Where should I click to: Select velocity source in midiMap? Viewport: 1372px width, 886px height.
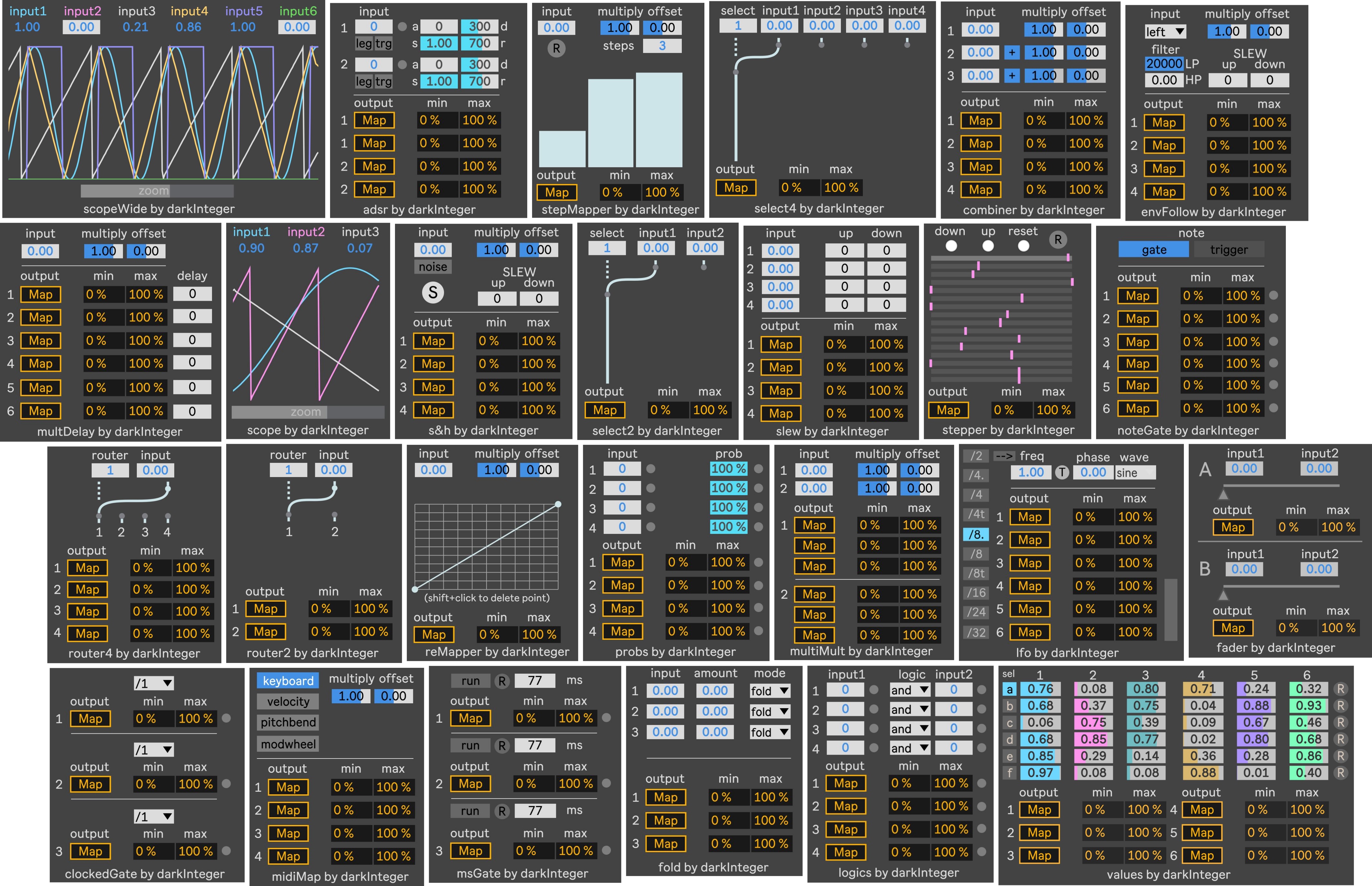click(x=288, y=701)
